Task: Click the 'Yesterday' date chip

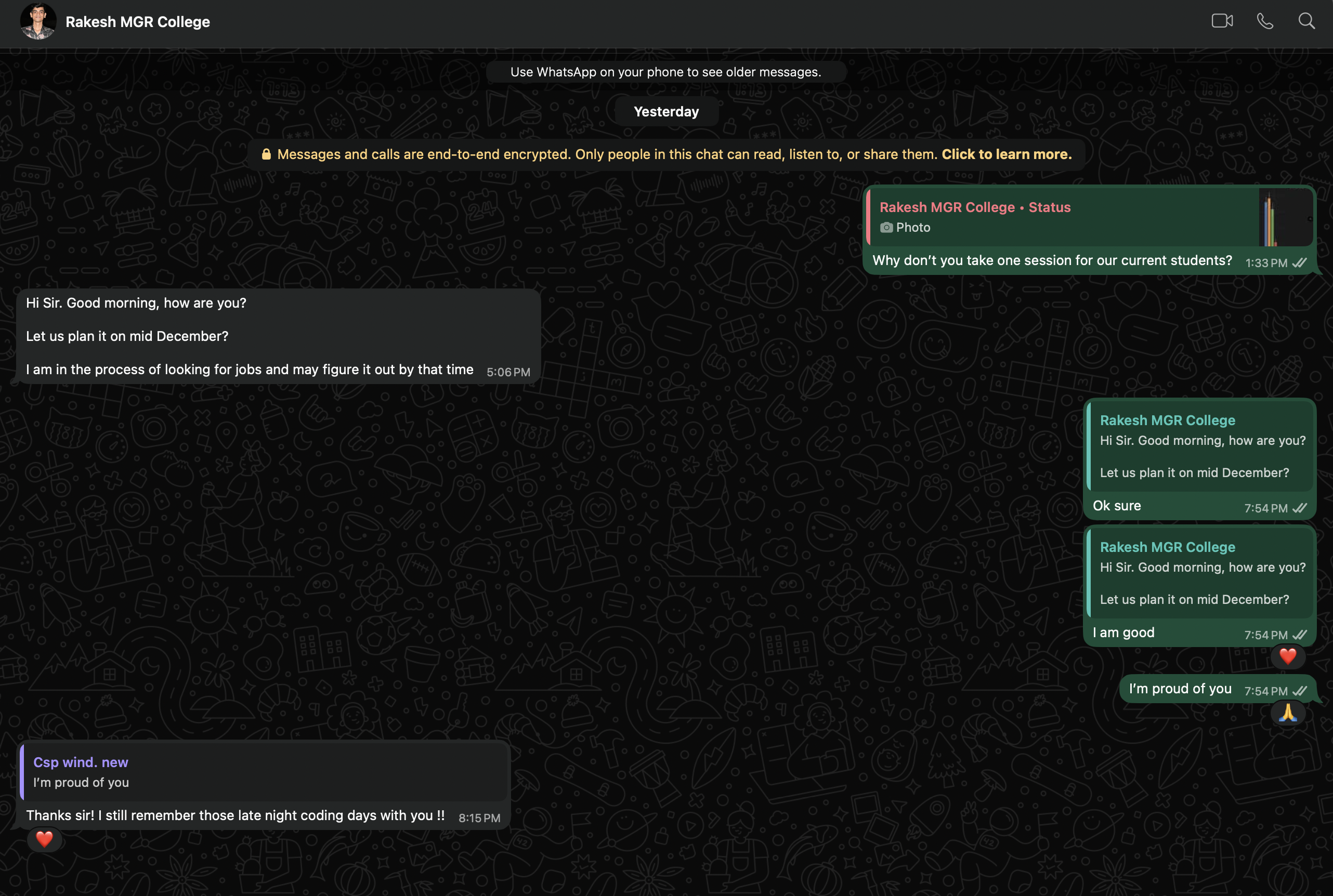Action: click(666, 111)
